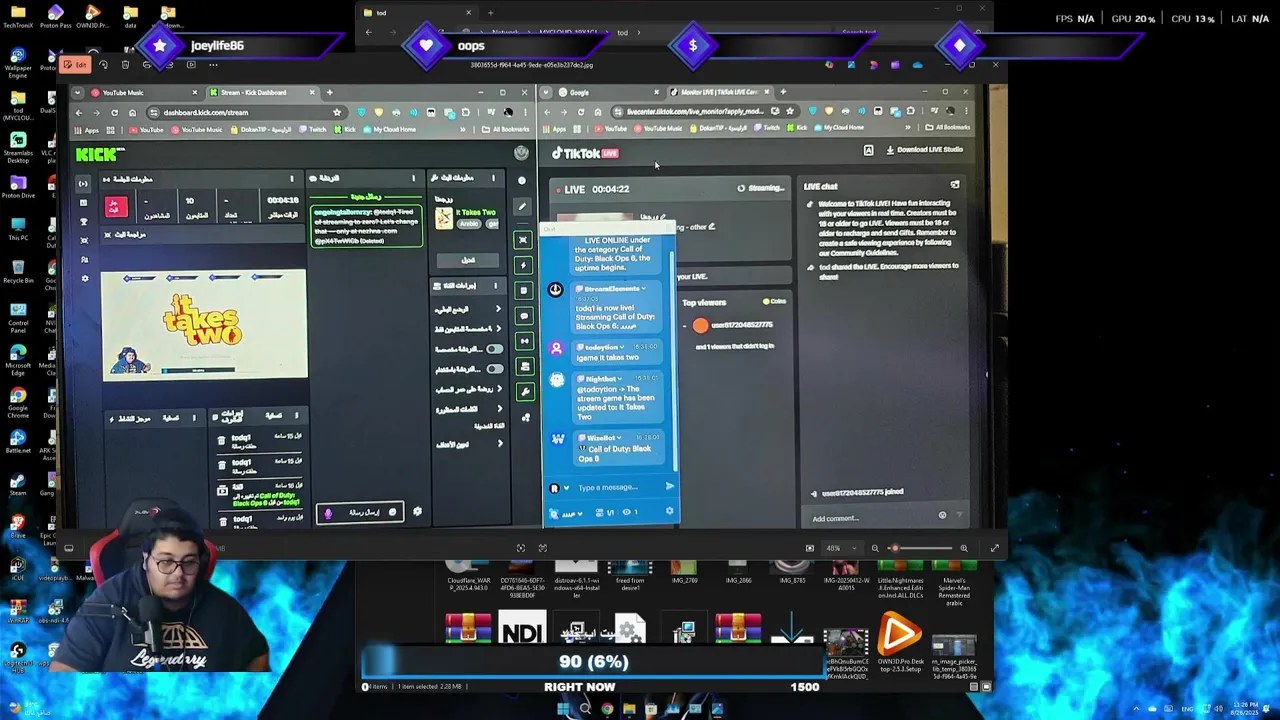Send message arrow in chat overlay
The image size is (1280, 720).
[669, 487]
